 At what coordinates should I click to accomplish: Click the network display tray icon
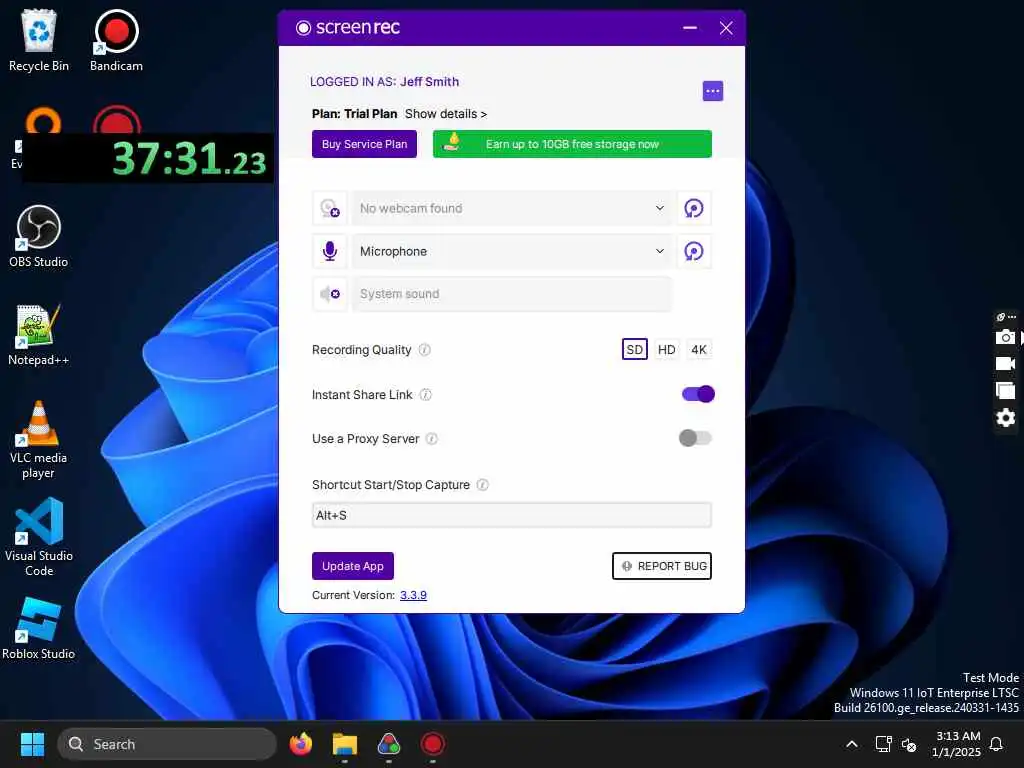883,744
